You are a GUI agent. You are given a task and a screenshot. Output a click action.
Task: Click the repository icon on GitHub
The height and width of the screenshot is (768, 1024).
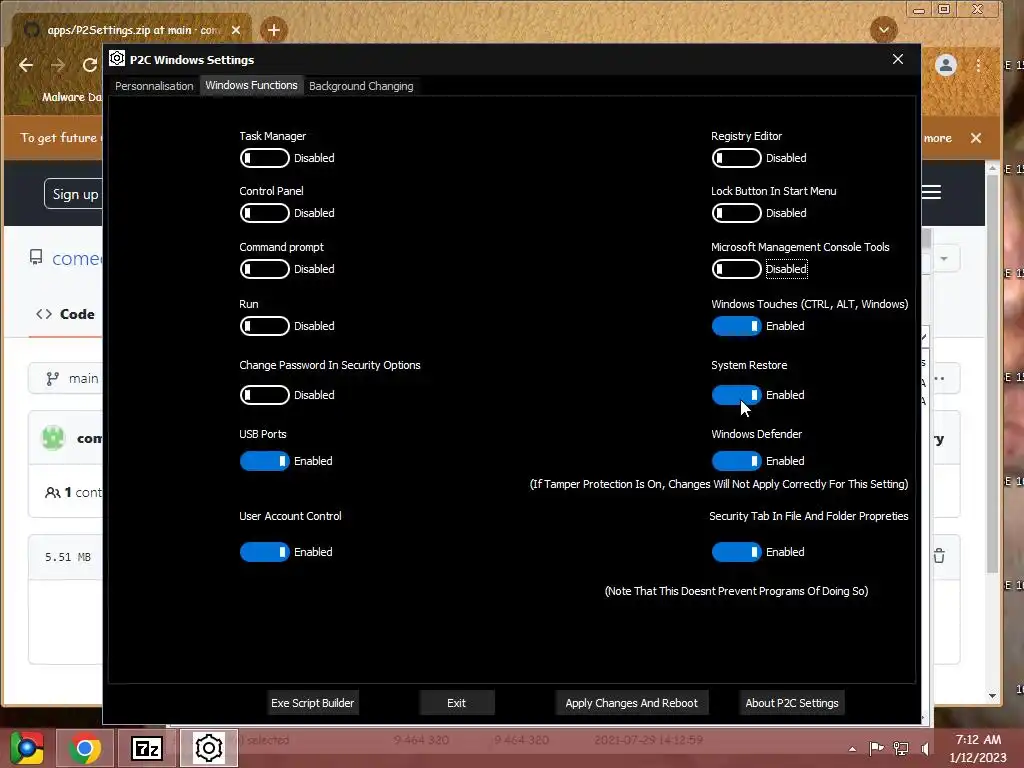pyautogui.click(x=37, y=257)
